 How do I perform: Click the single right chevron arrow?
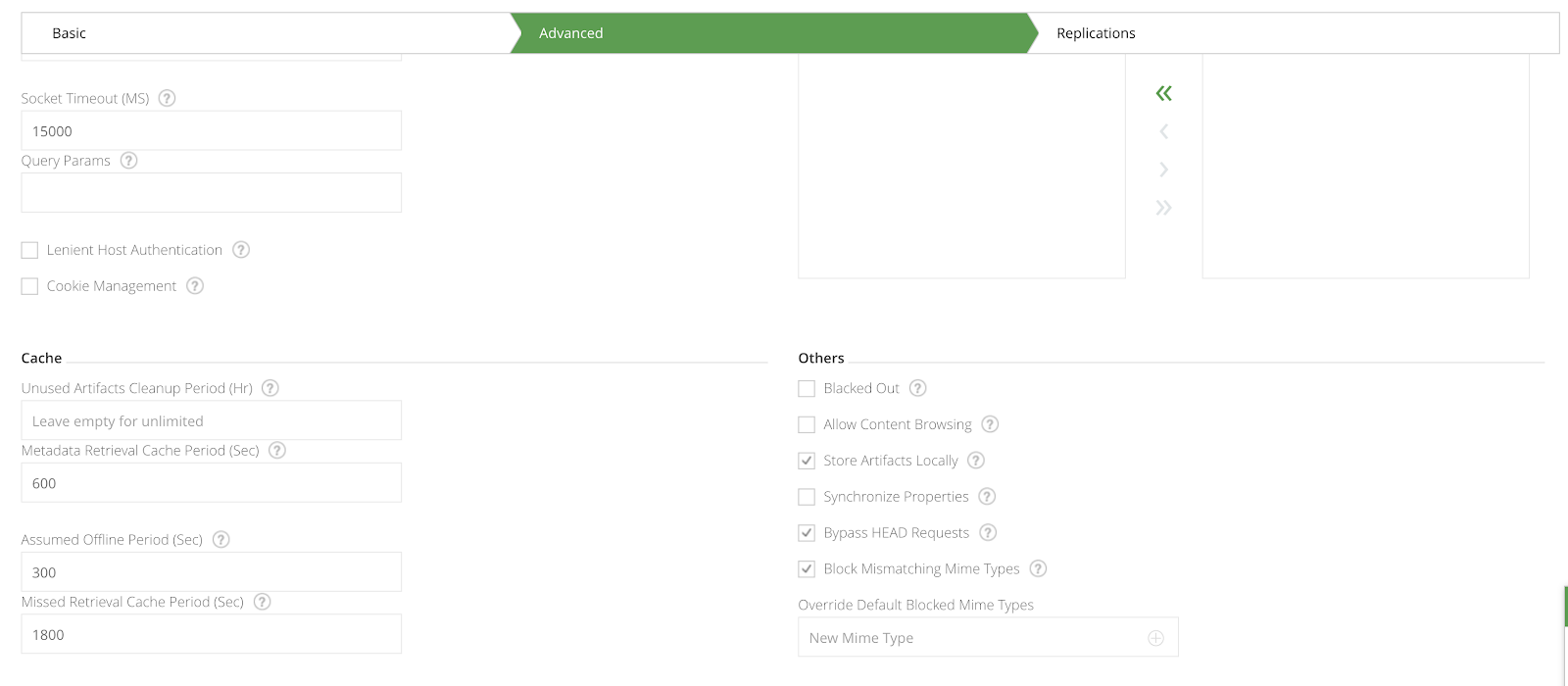1163,170
